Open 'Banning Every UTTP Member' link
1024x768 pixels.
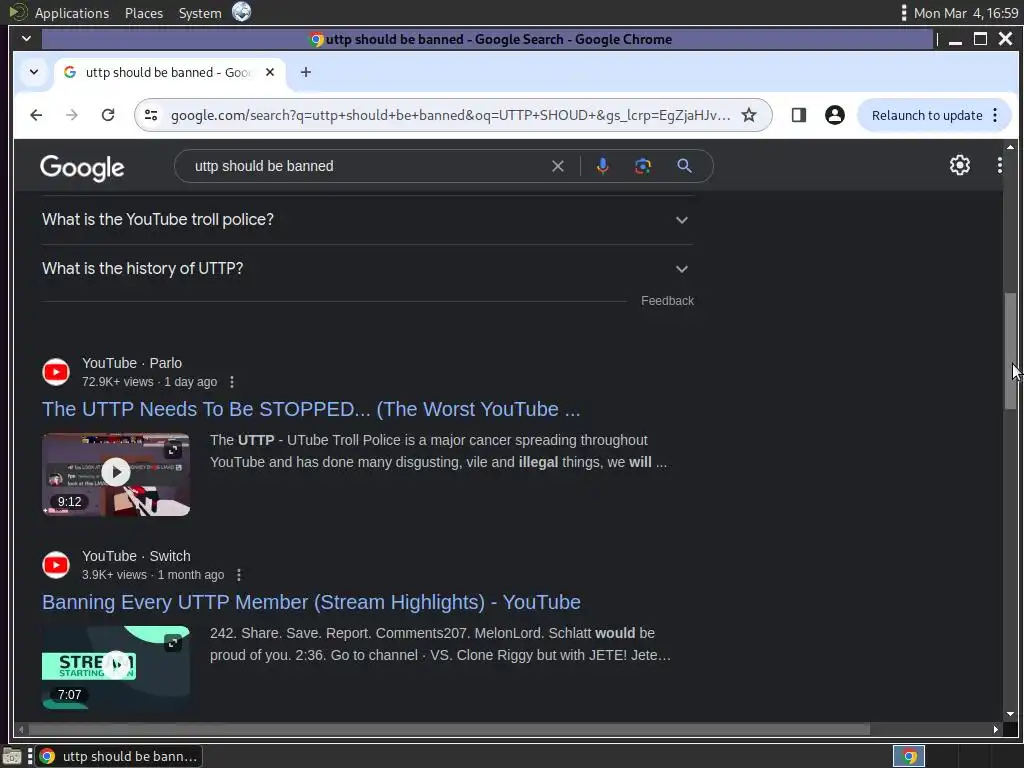[311, 602]
